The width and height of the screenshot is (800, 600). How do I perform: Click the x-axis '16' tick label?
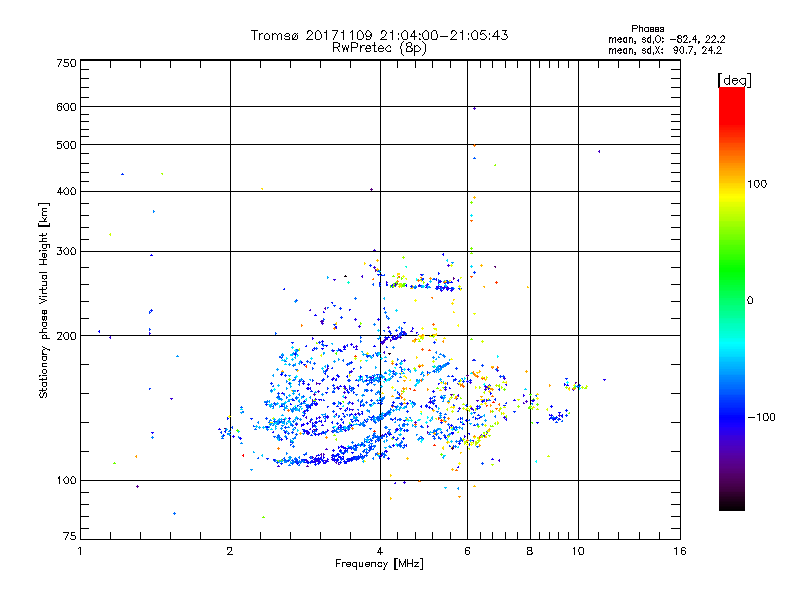tap(680, 551)
